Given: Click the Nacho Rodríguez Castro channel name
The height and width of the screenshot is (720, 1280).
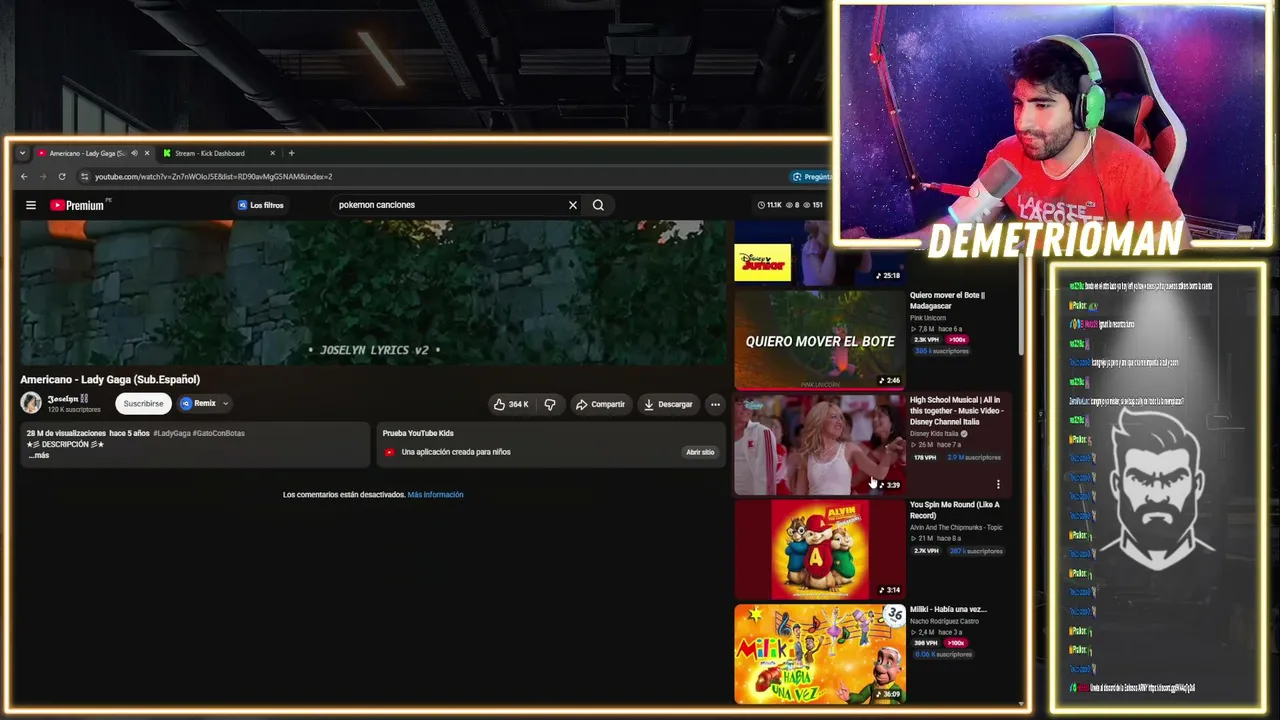Looking at the screenshot, I should (944, 621).
